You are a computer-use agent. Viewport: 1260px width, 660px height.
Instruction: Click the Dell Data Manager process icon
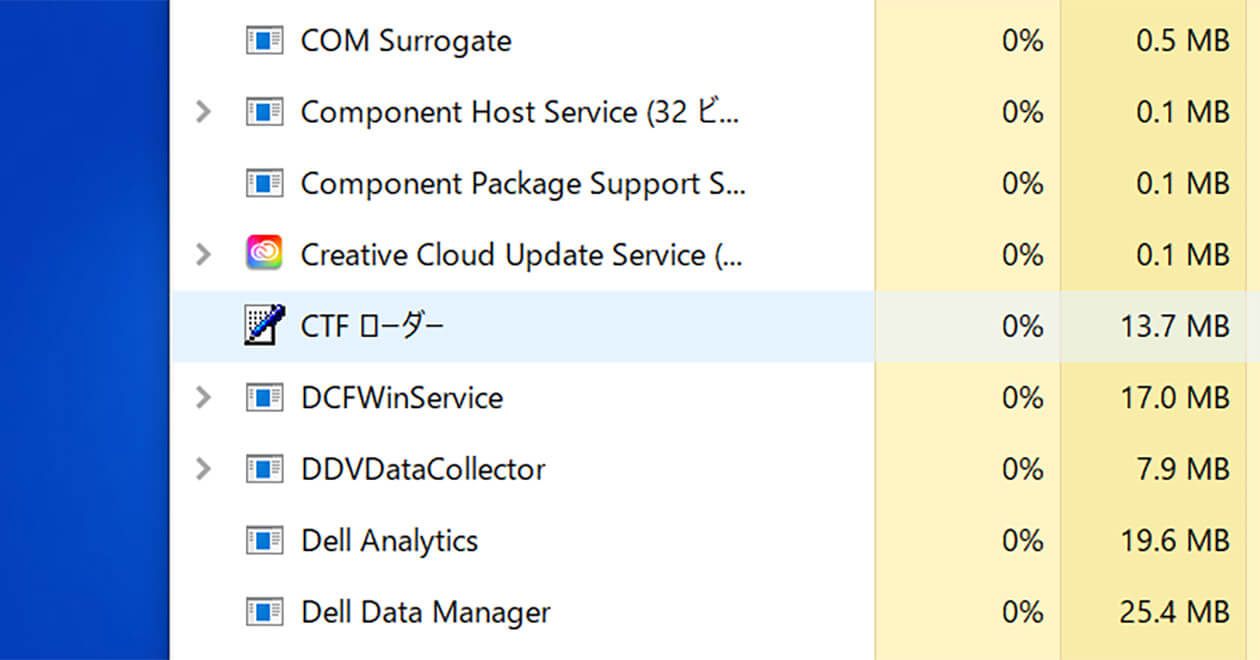click(x=264, y=611)
